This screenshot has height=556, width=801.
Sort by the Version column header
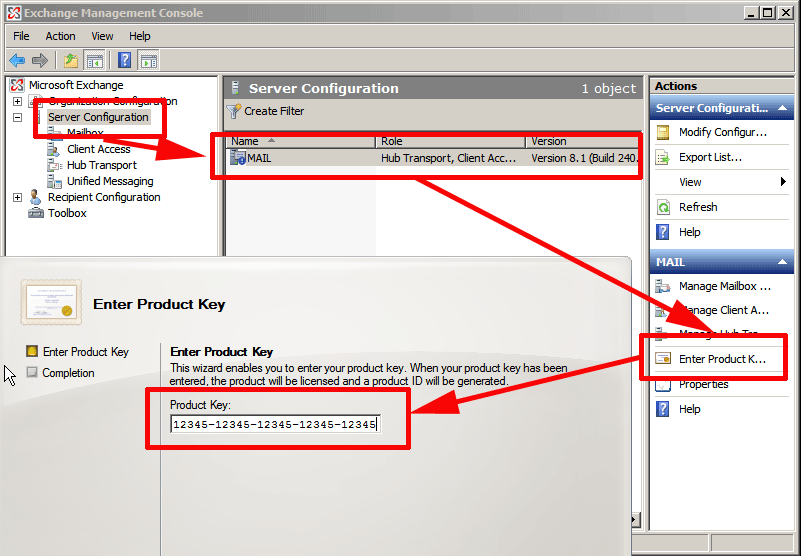(582, 141)
